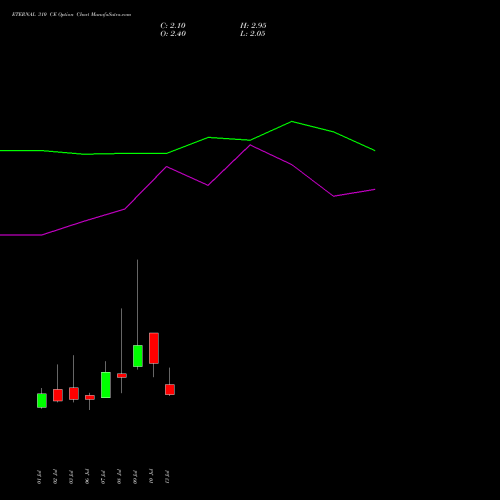Click the ETERNAL CE Option Chart title
Image resolution: width=500 pixels, height=500 pixels.
click(x=71, y=15)
